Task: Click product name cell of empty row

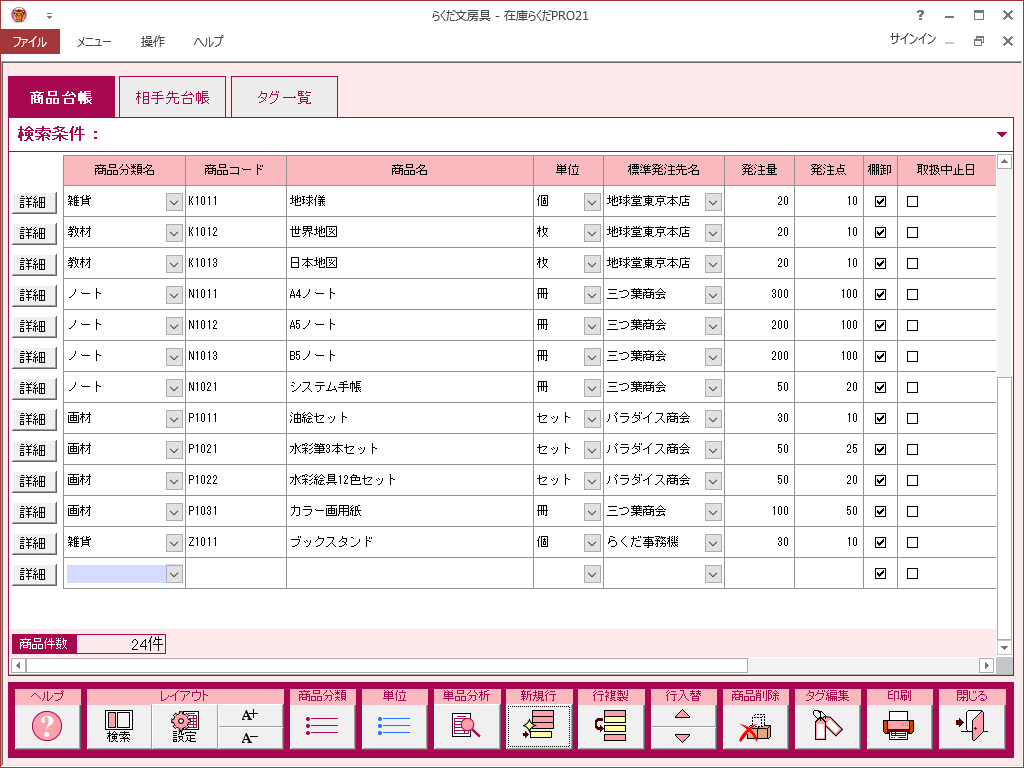Action: 409,574
